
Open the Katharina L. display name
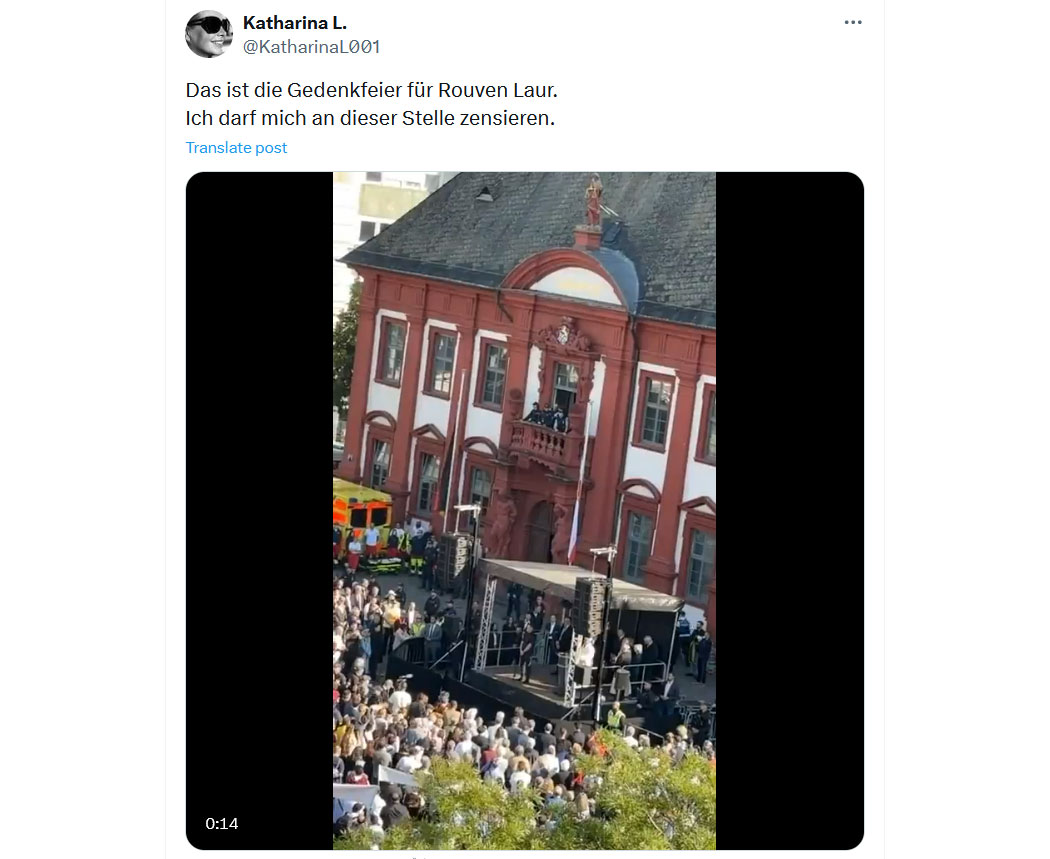point(295,23)
